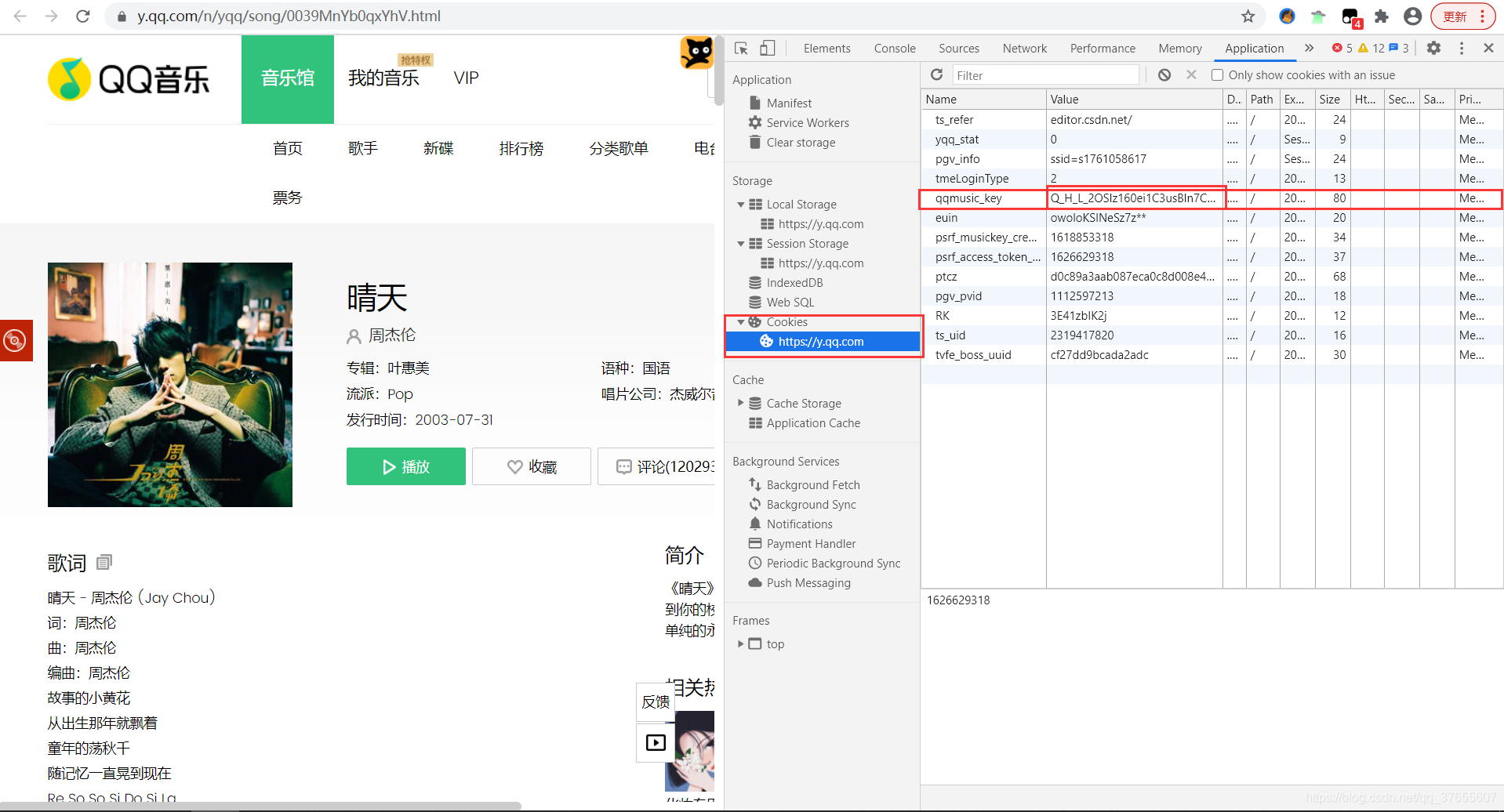Click the QQ音乐 logo

[129, 78]
